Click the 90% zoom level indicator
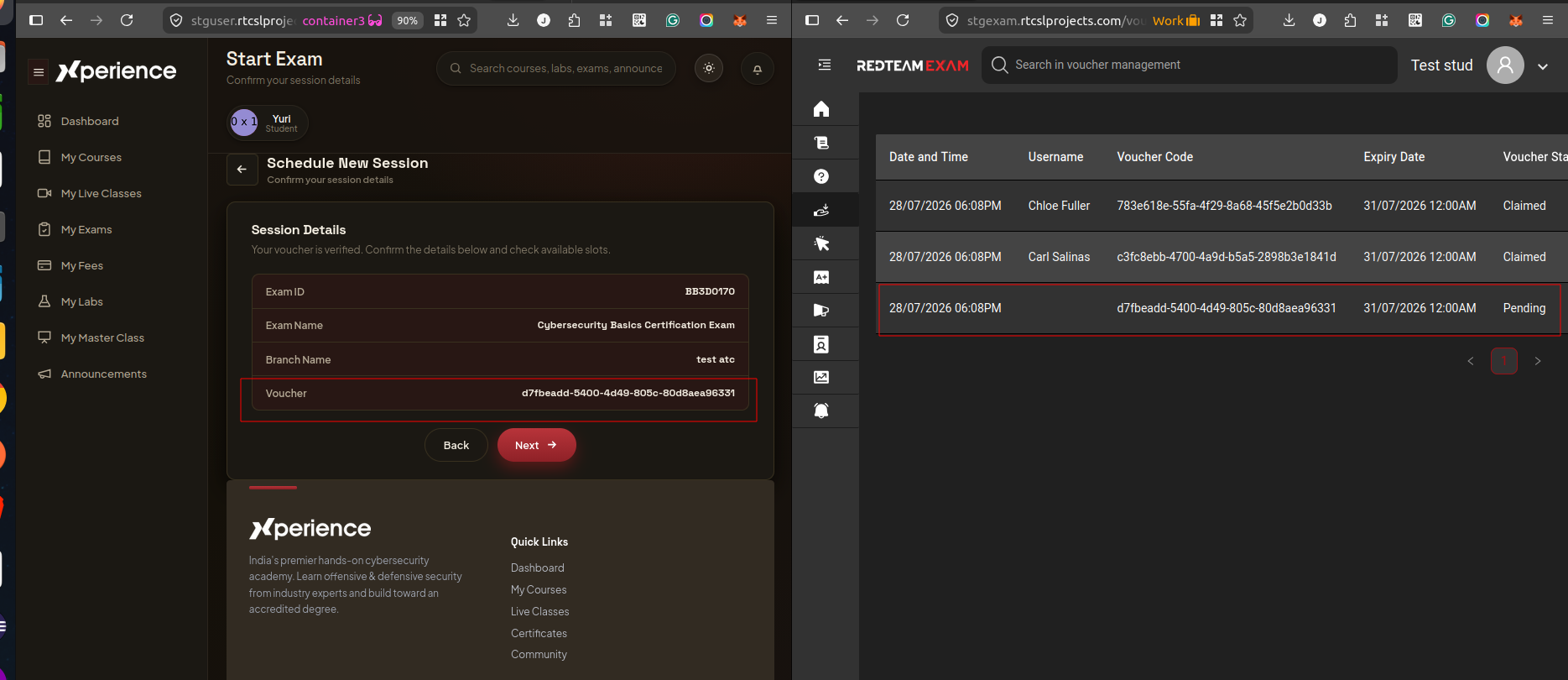This screenshot has width=1568, height=680. point(408,21)
